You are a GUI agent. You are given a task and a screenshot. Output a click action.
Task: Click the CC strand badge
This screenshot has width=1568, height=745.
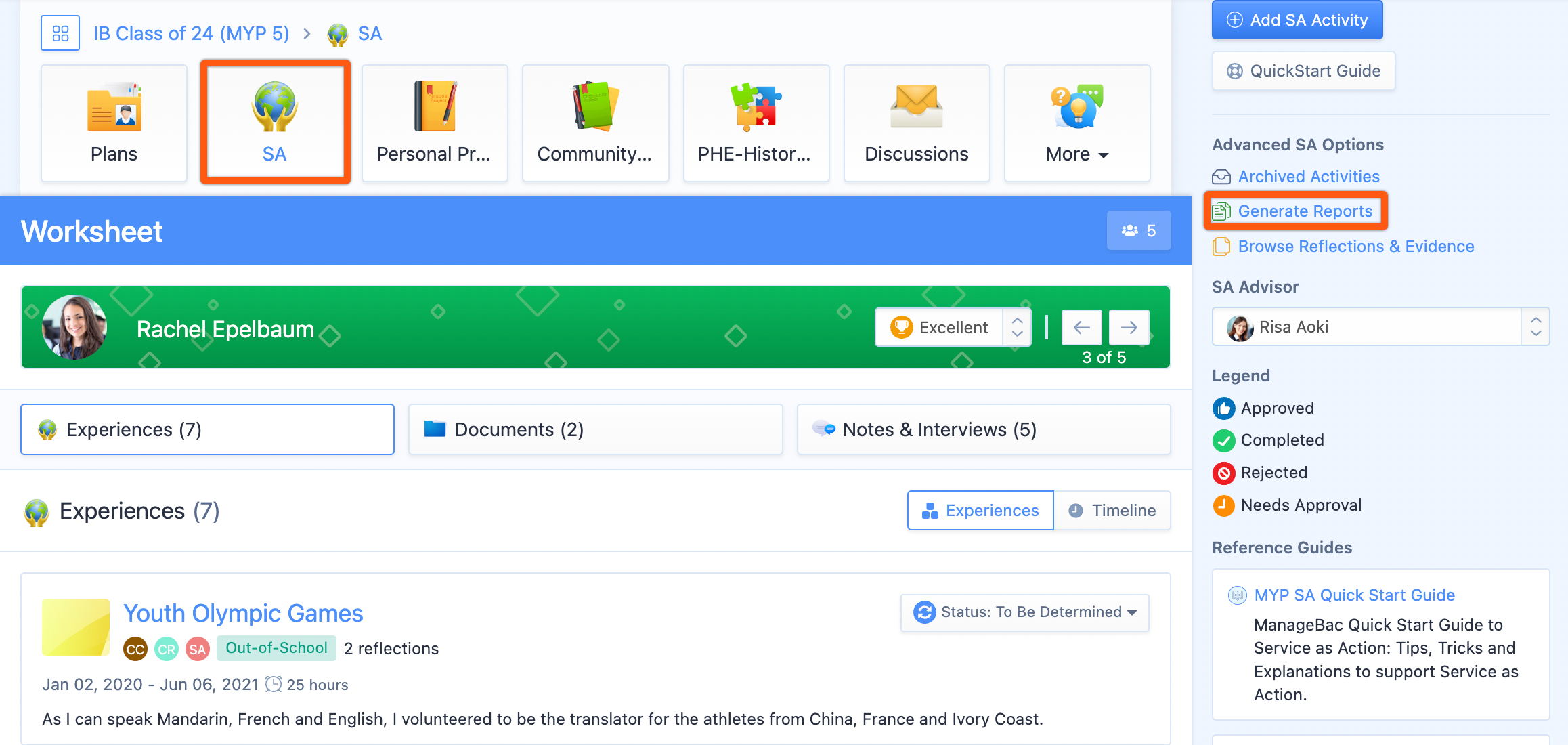(x=135, y=650)
